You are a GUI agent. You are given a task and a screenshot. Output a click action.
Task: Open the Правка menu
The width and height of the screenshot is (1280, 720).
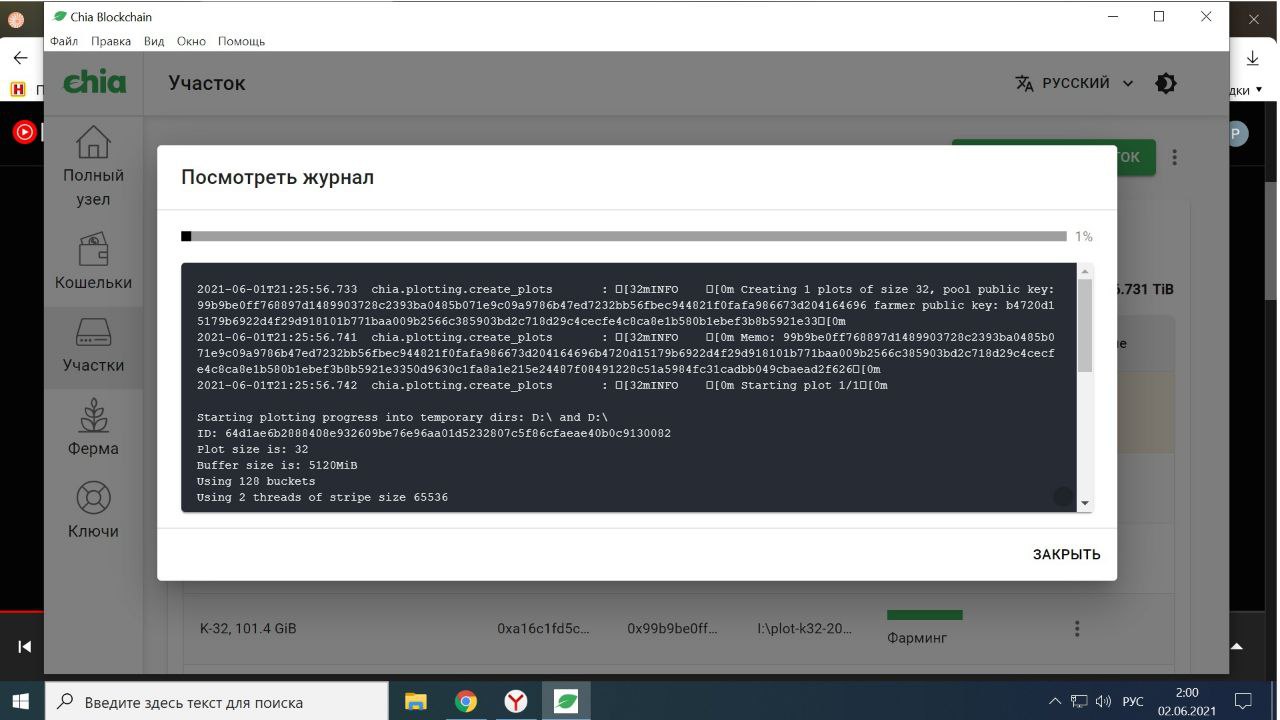click(x=111, y=41)
